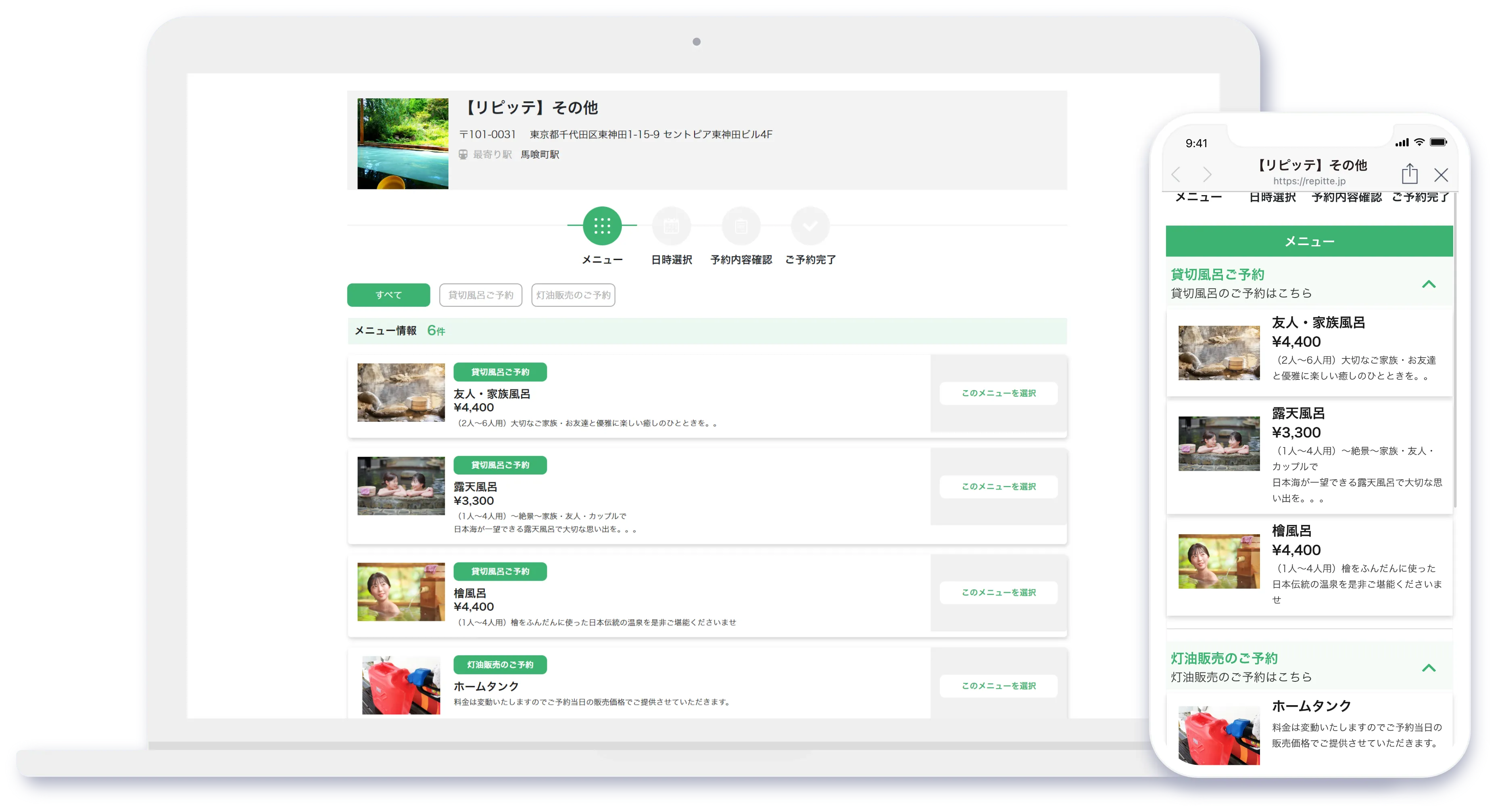Tap the phone browser forward arrow

[x=1207, y=174]
